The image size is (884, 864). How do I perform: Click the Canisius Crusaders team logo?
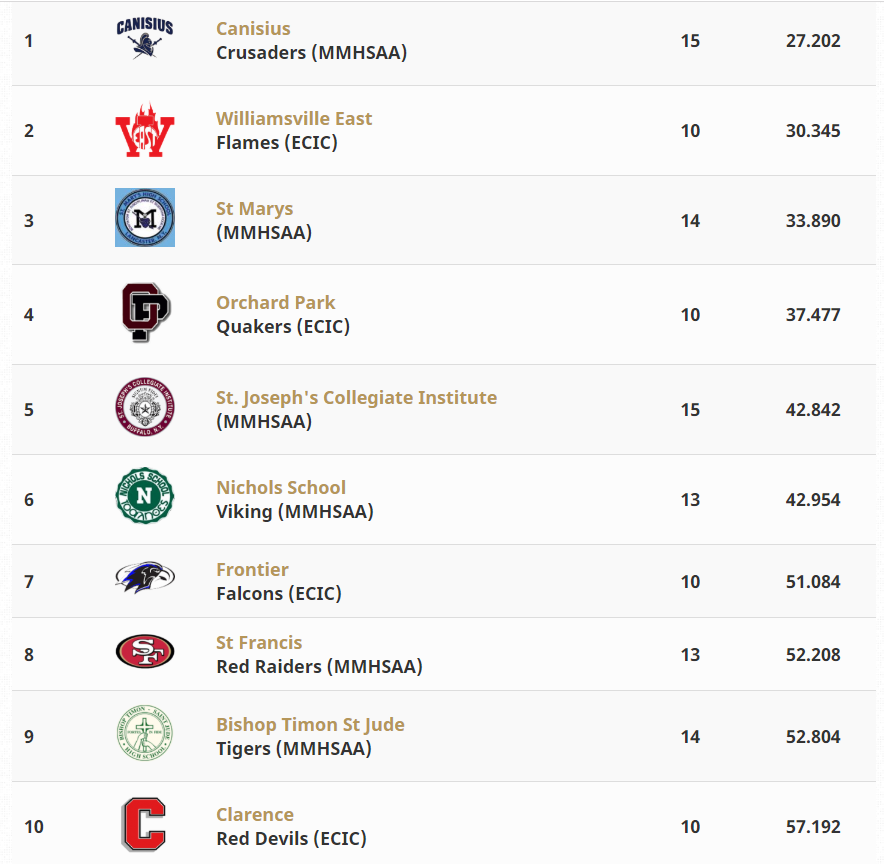pyautogui.click(x=145, y=38)
